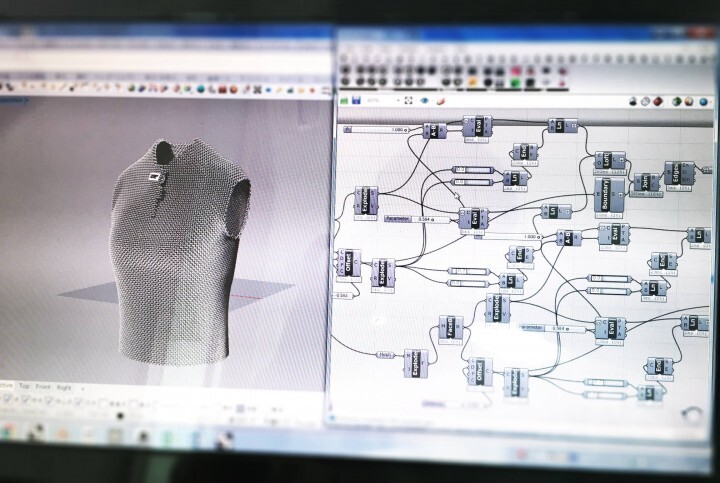Select the red Sketch pencil tool in Grasshopper
This screenshot has height=483, width=720.
pyautogui.click(x=442, y=100)
